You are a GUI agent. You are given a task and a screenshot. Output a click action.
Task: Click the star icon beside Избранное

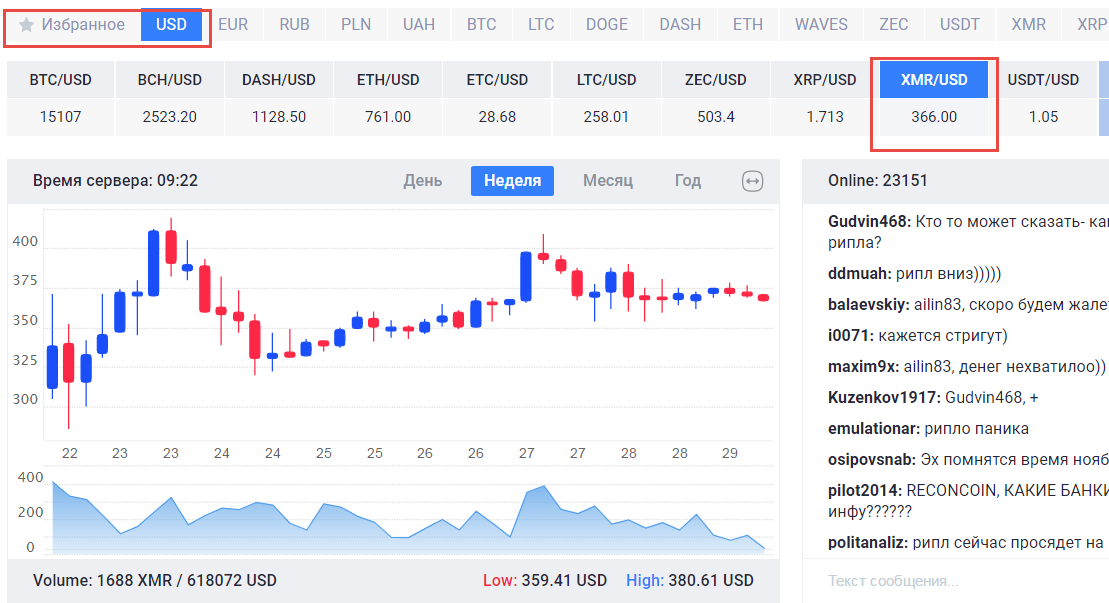tap(27, 25)
